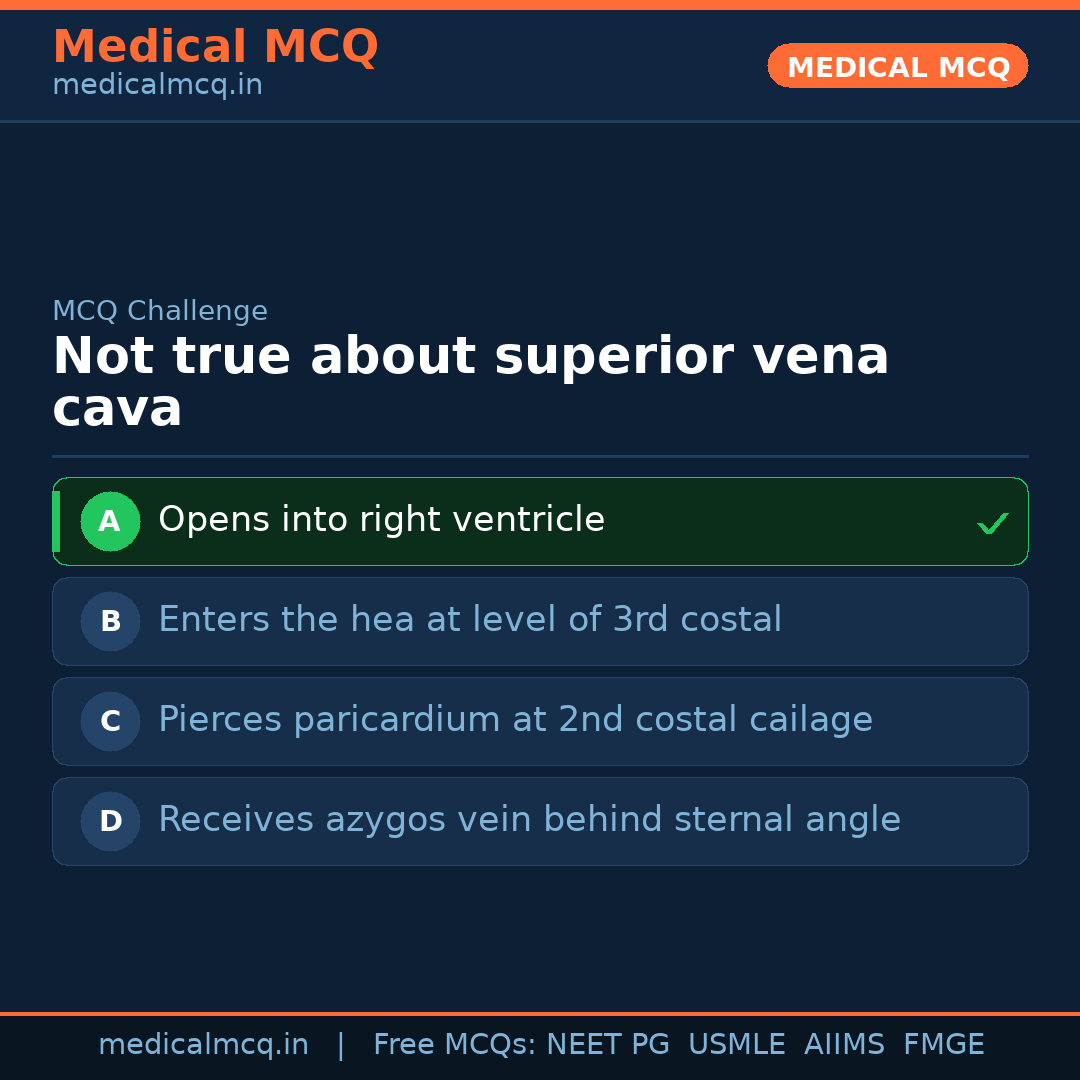Click the orange MEDICAL MCQ badge
Viewport: 1080px width, 1080px height.
(x=897, y=66)
